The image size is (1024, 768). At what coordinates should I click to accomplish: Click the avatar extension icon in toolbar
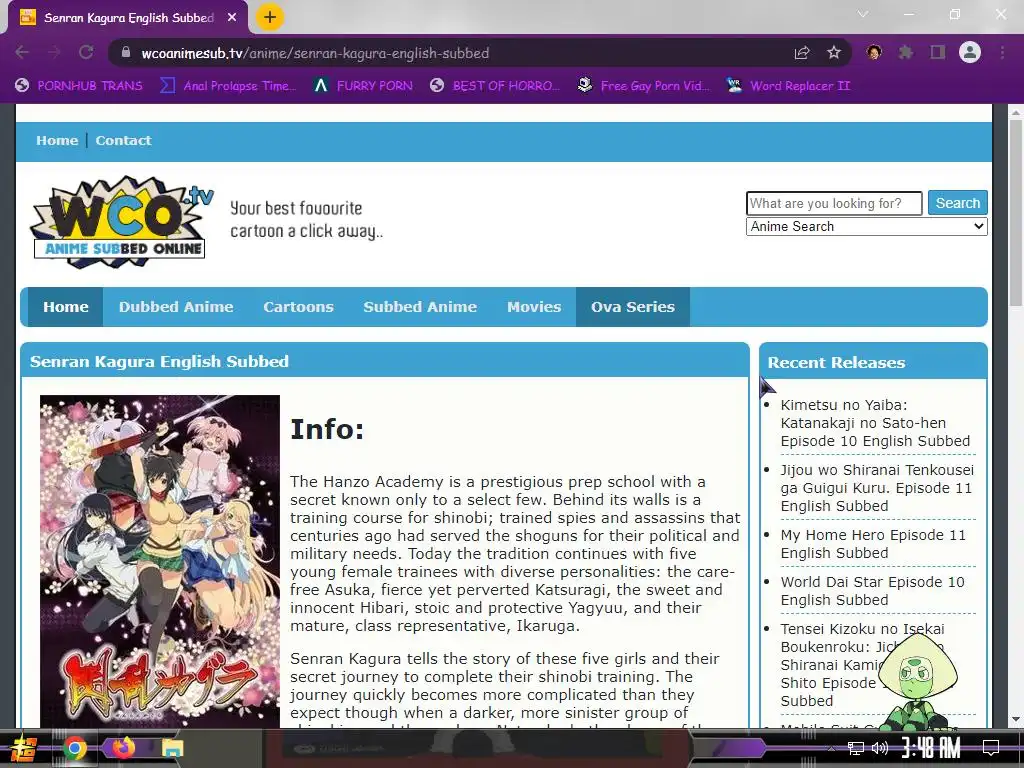tap(874, 52)
